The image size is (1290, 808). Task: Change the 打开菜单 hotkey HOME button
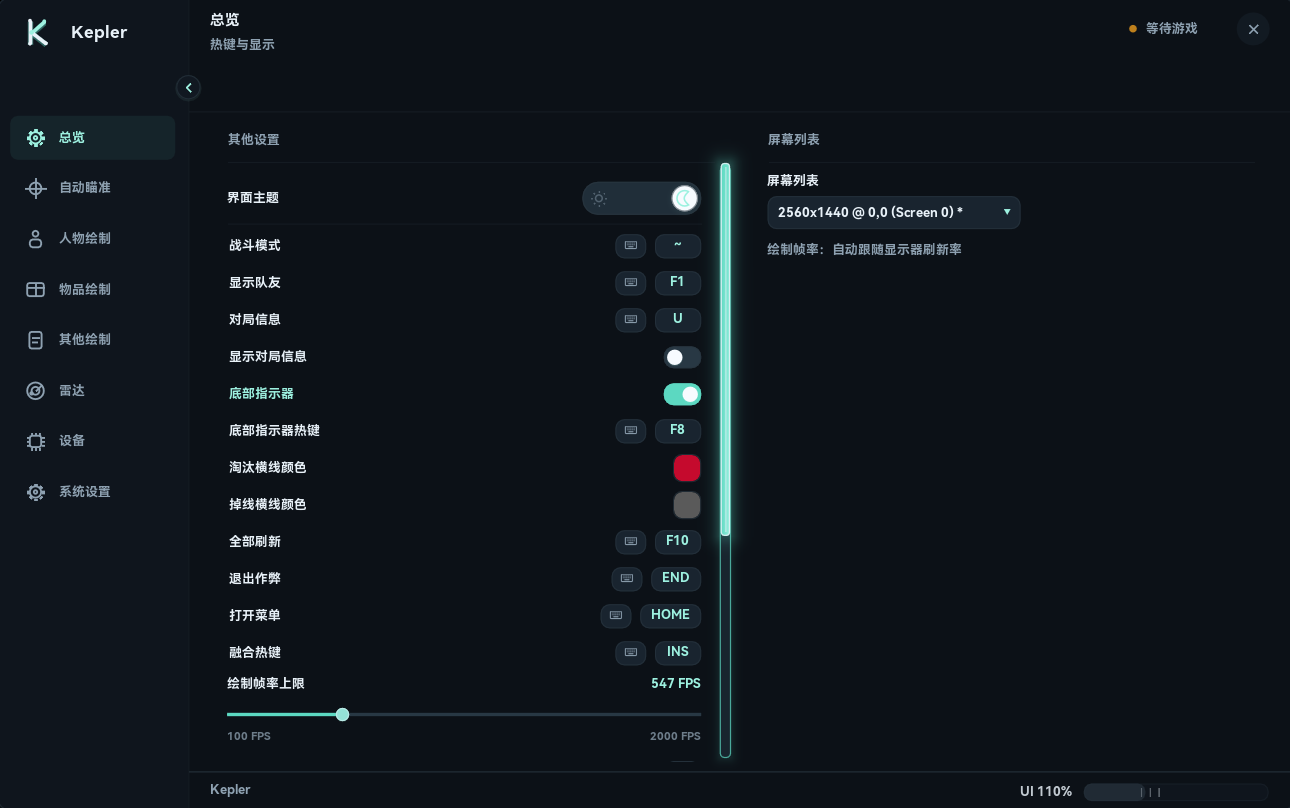coord(670,615)
